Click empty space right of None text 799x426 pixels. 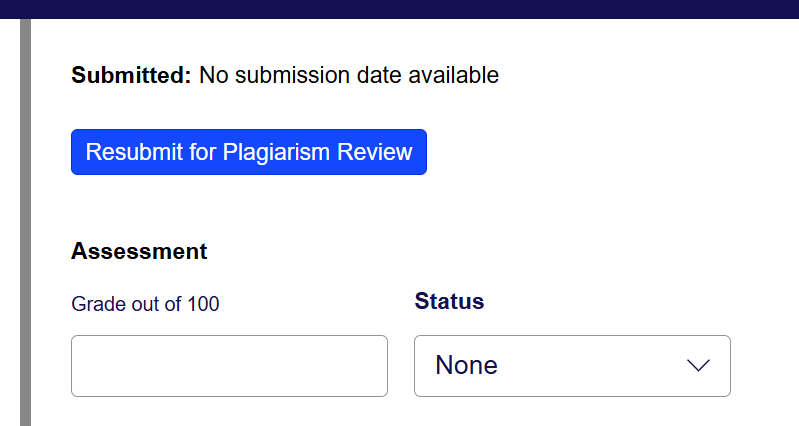[591, 366]
